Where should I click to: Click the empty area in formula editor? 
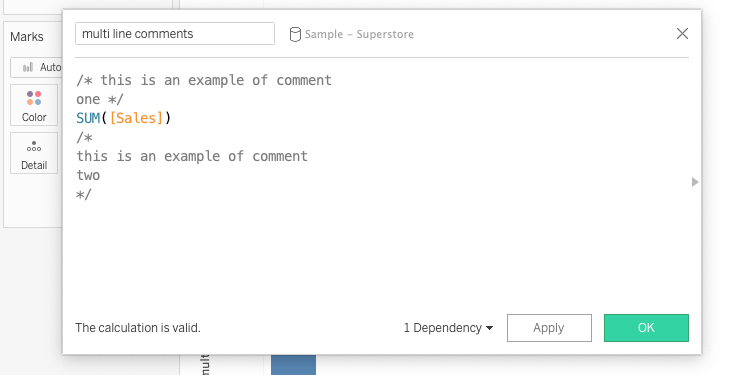click(x=382, y=254)
